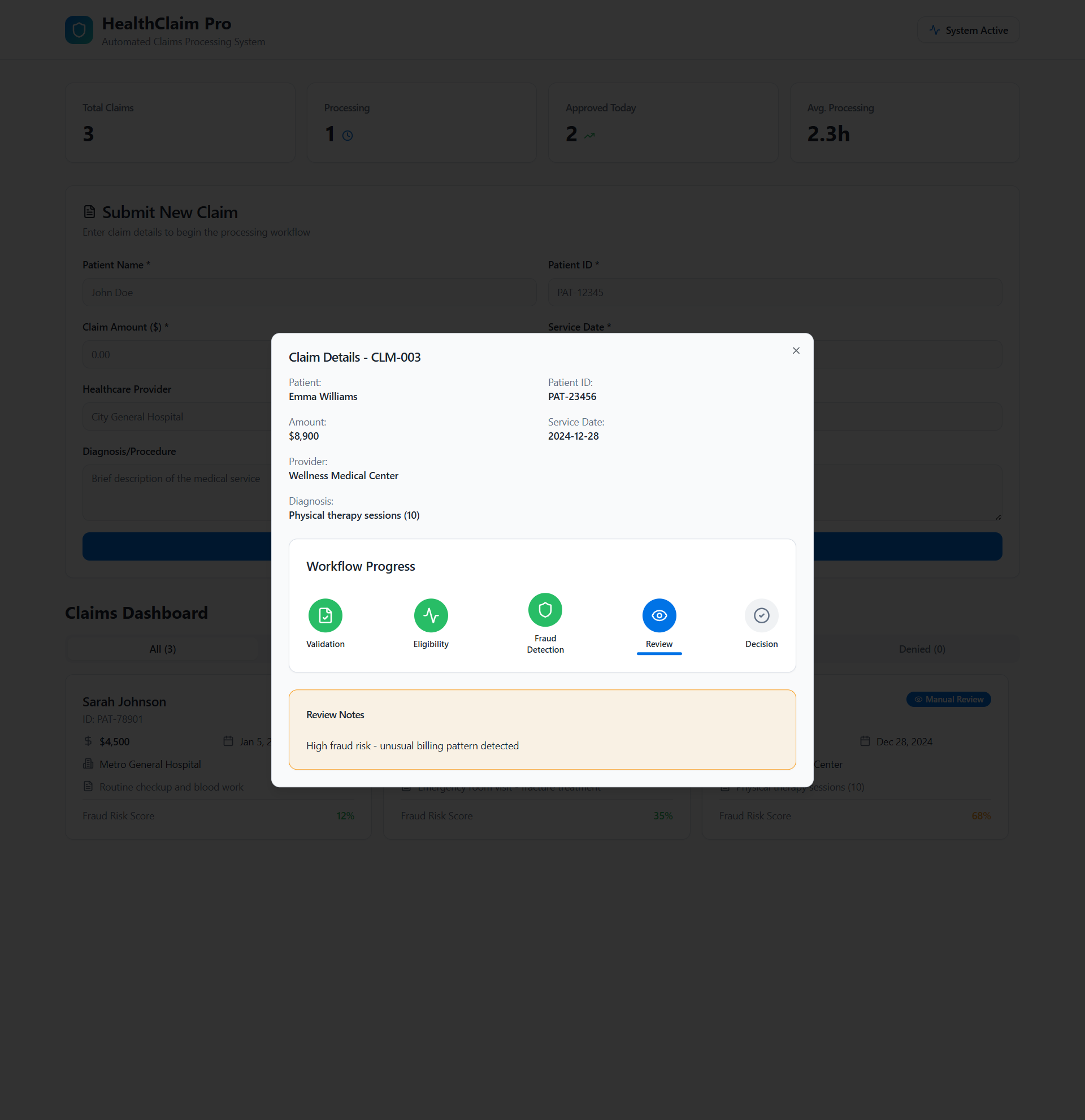Screen dimensions: 1085x1120
Task: Click the Total Claims stat card
Action: coord(180,123)
